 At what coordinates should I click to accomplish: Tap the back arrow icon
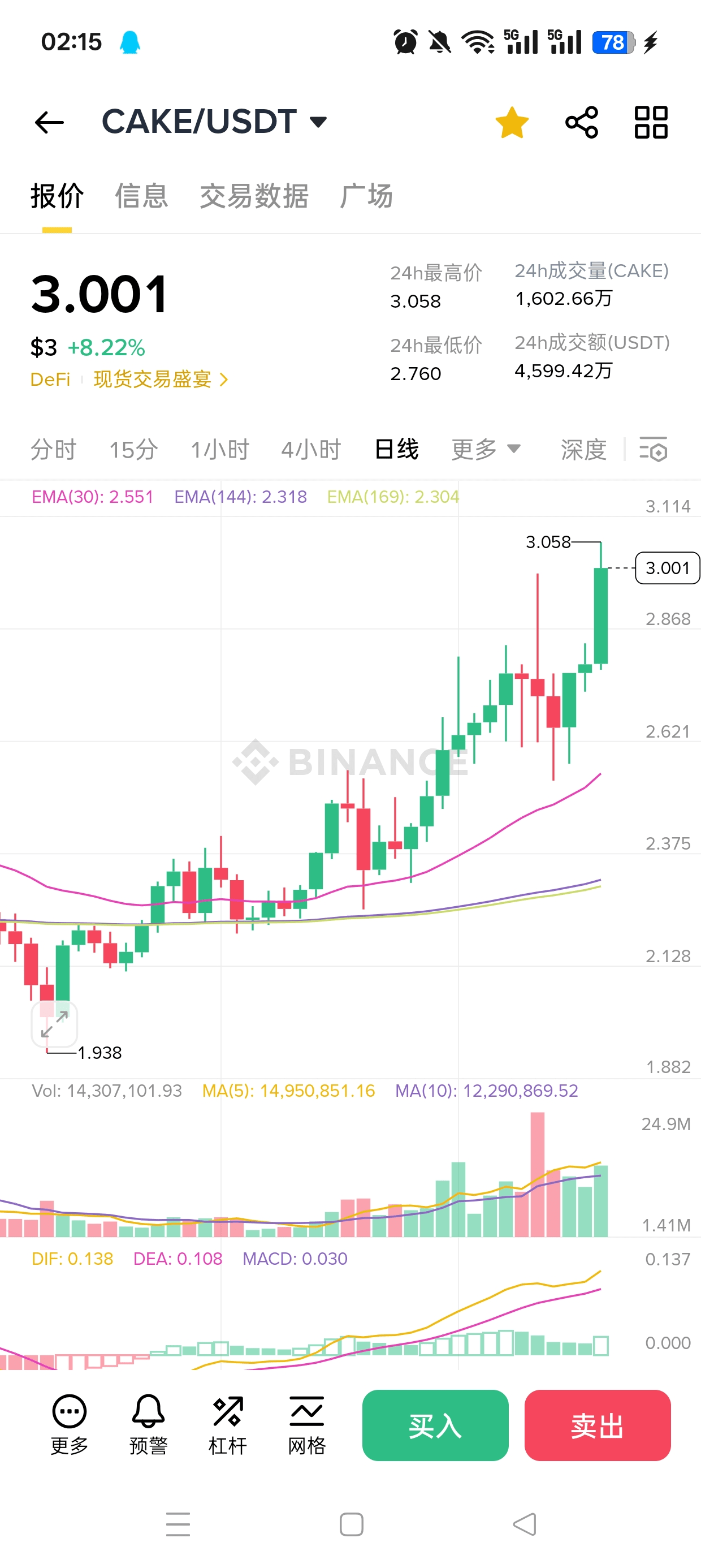49,122
